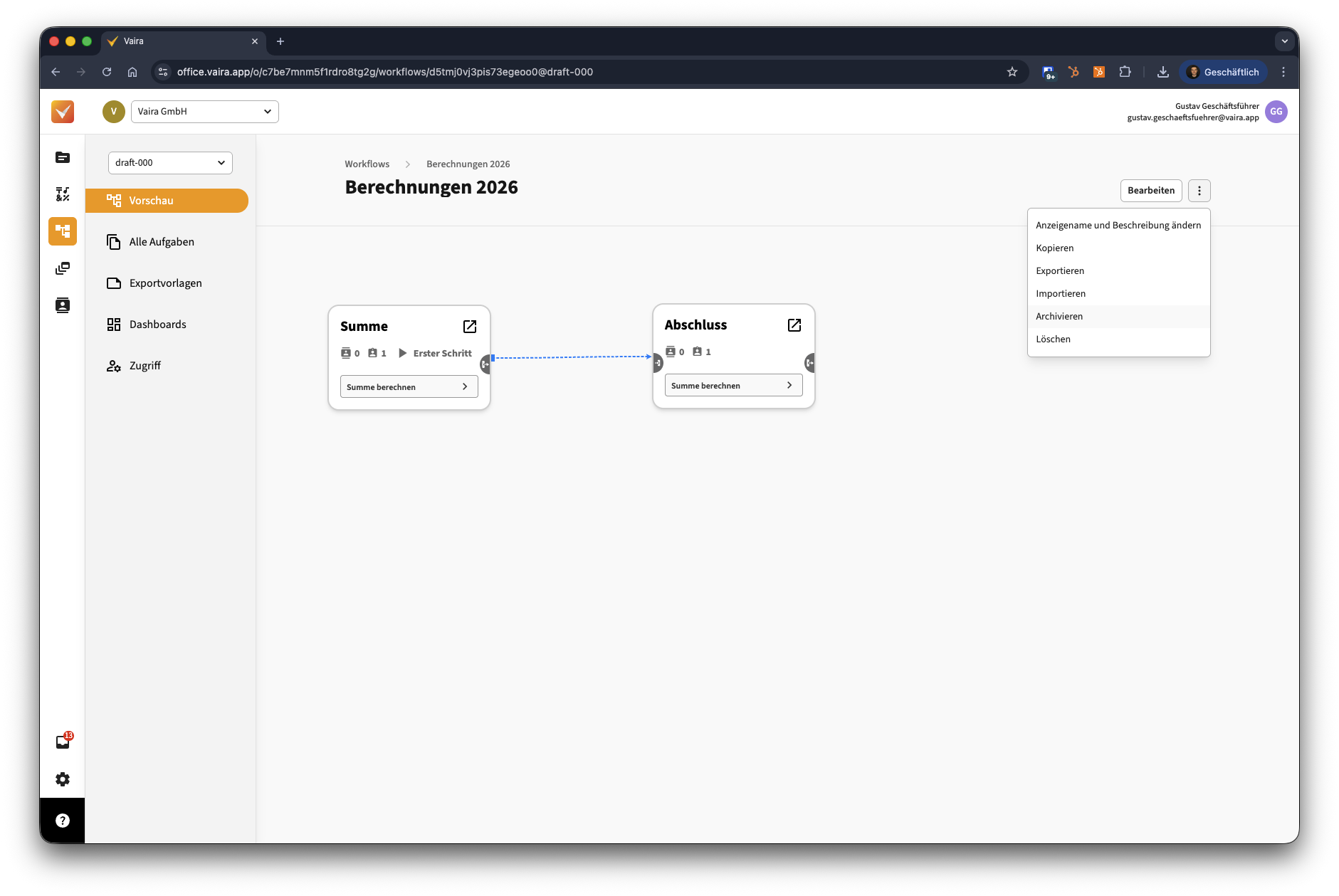
Task: Expand Summe berechnen in Summe card
Action: 409,387
